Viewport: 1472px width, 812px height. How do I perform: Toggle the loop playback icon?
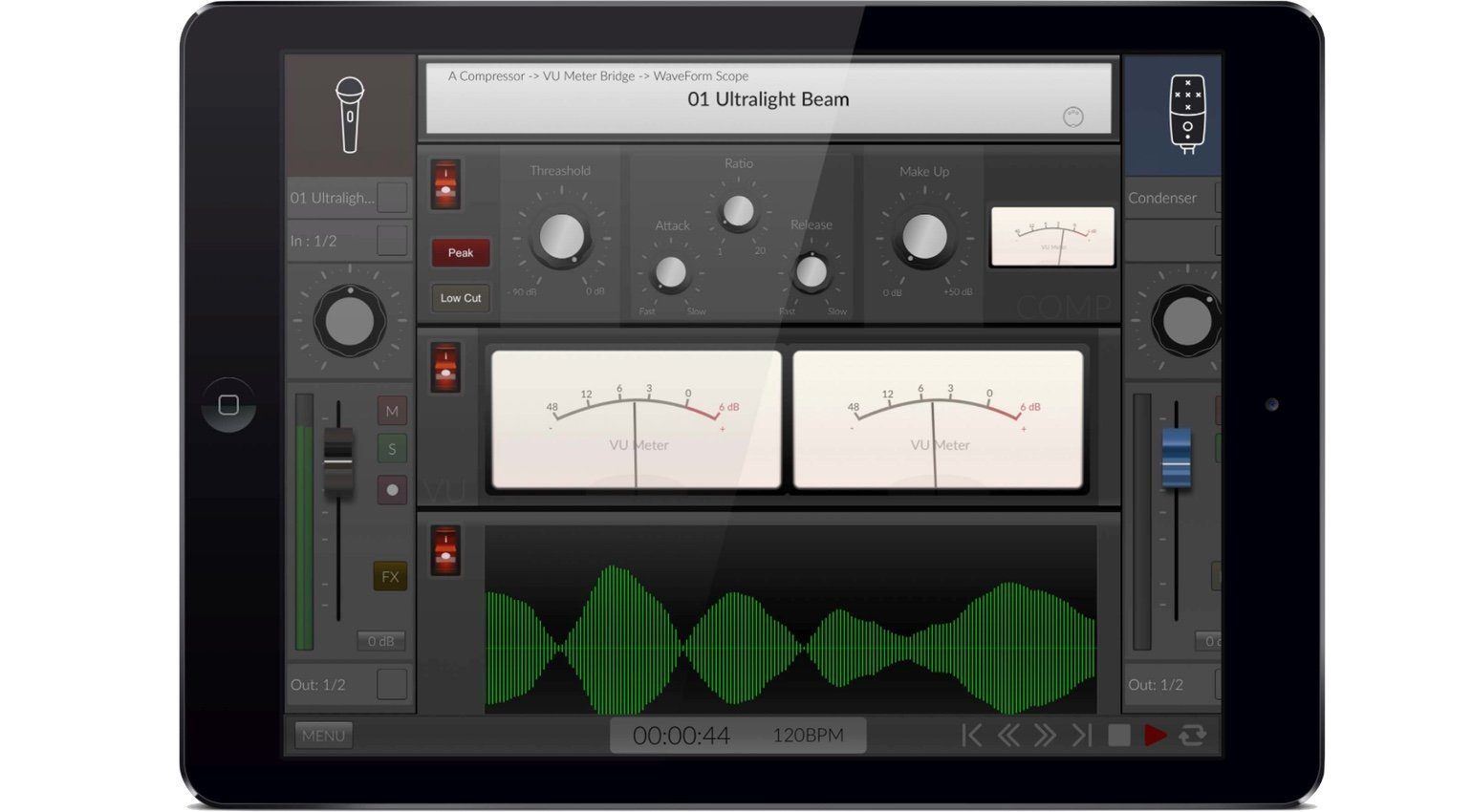pyautogui.click(x=1192, y=735)
